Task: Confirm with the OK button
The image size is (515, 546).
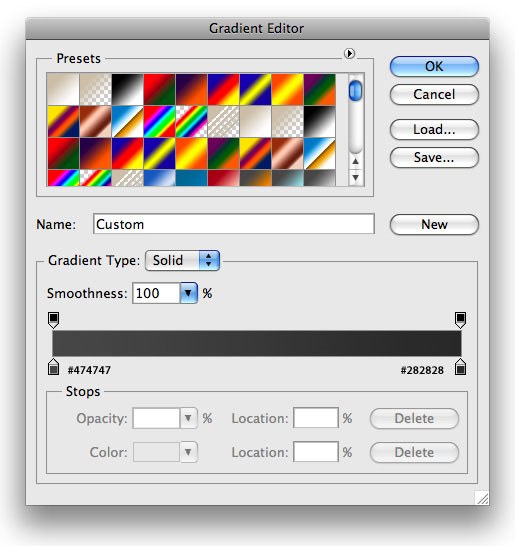Action: coord(434,67)
